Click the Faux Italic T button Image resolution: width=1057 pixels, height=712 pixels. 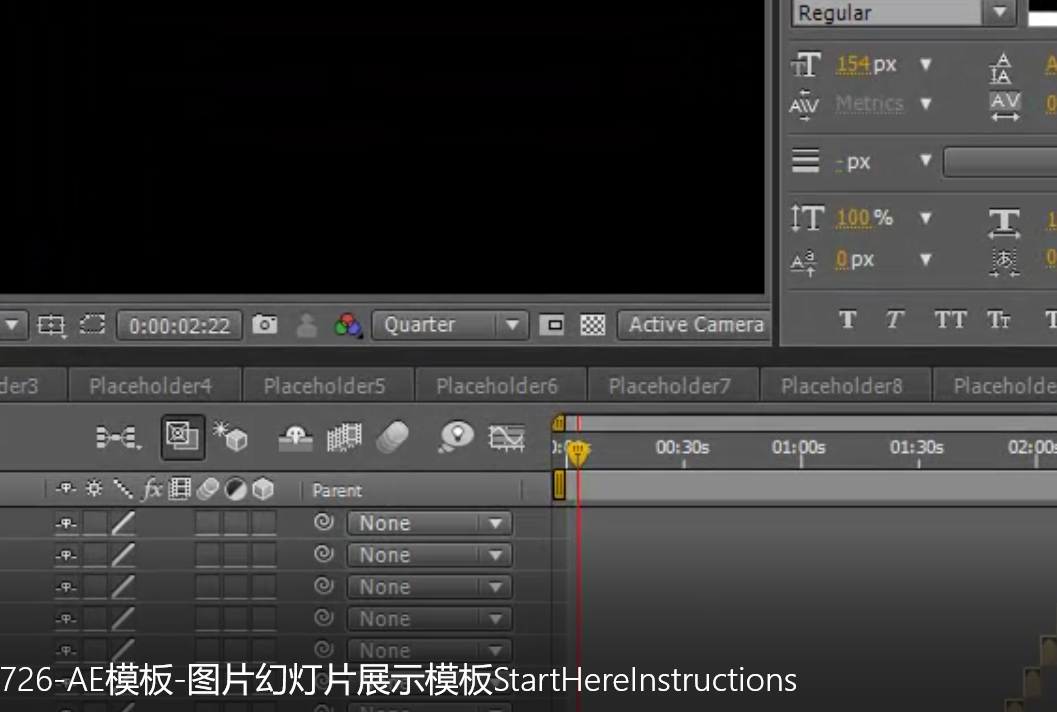tap(895, 319)
